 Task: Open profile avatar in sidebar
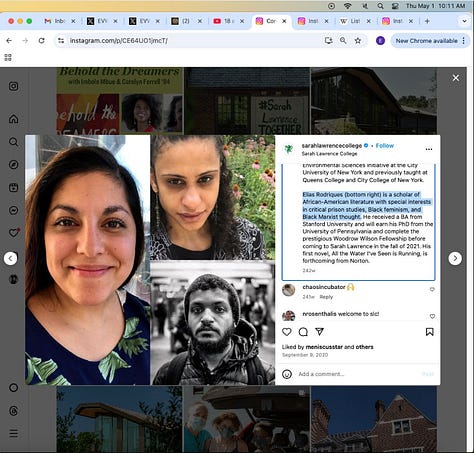(13, 279)
